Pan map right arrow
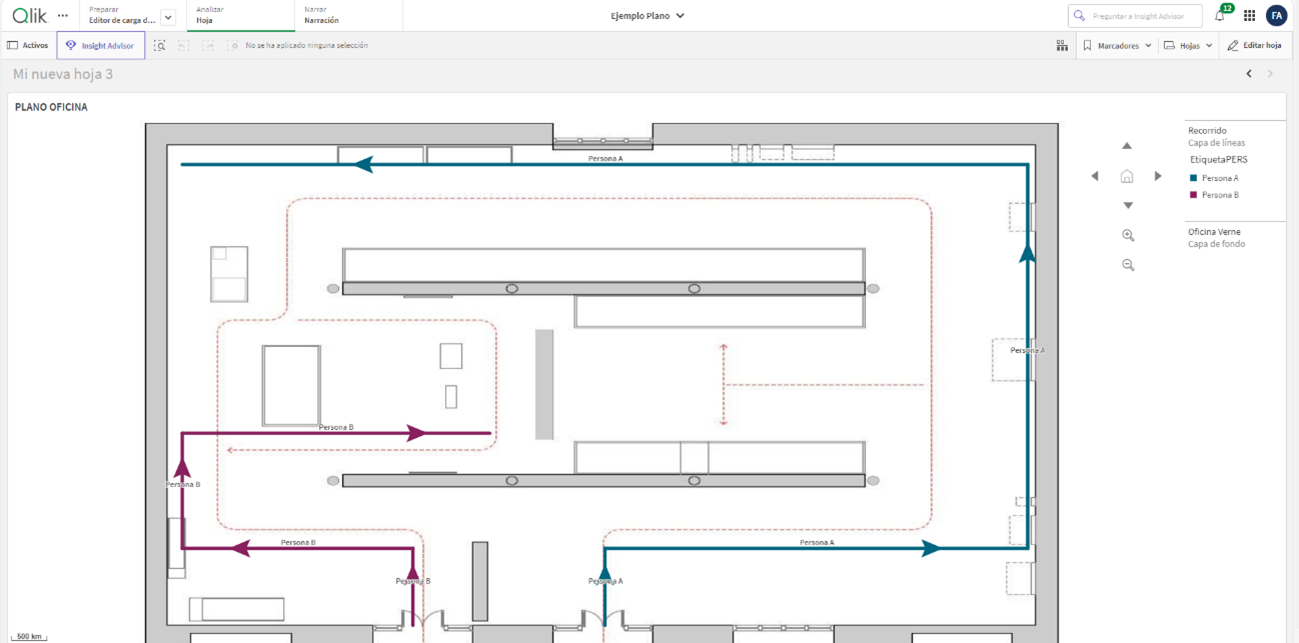 tap(1158, 176)
